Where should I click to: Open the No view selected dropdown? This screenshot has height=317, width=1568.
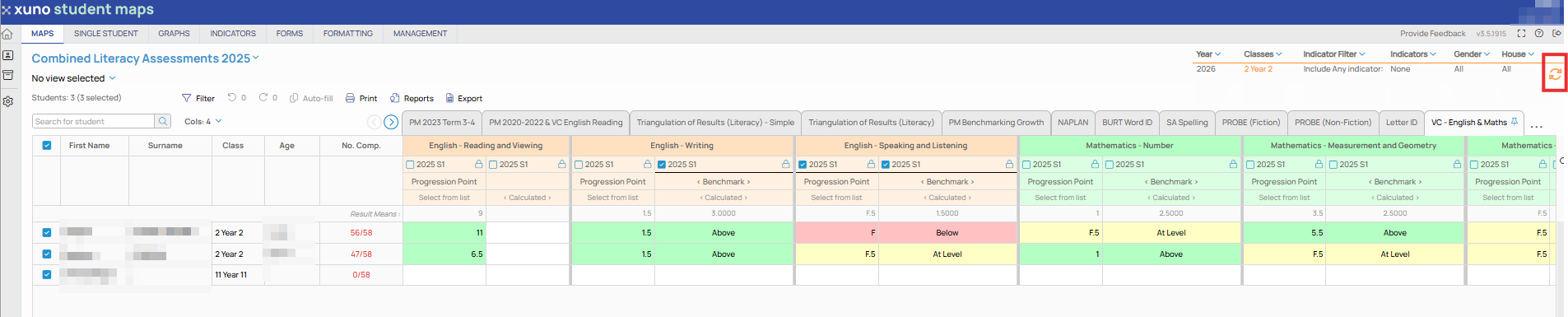point(73,78)
